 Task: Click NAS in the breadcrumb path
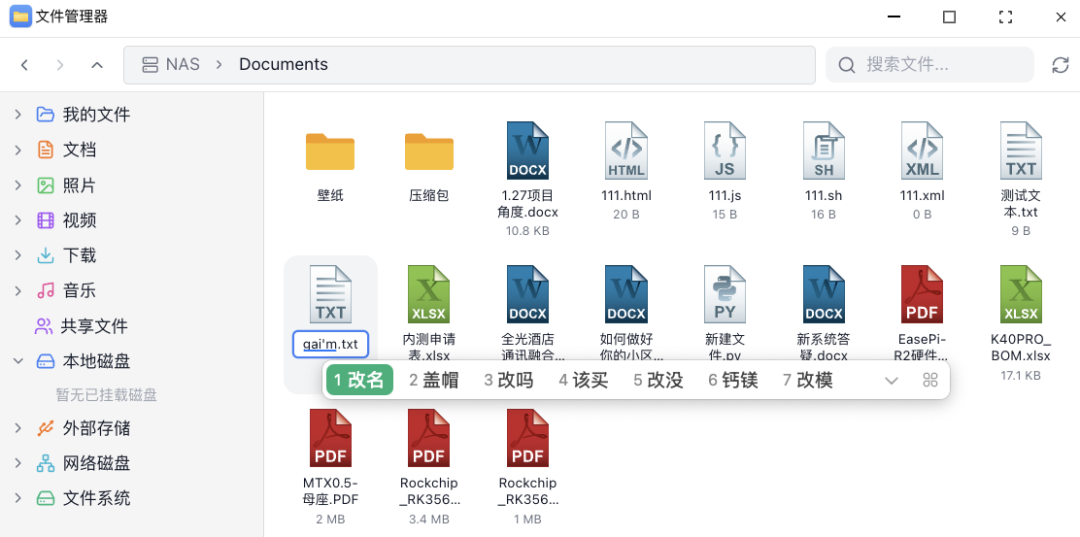[x=182, y=65]
